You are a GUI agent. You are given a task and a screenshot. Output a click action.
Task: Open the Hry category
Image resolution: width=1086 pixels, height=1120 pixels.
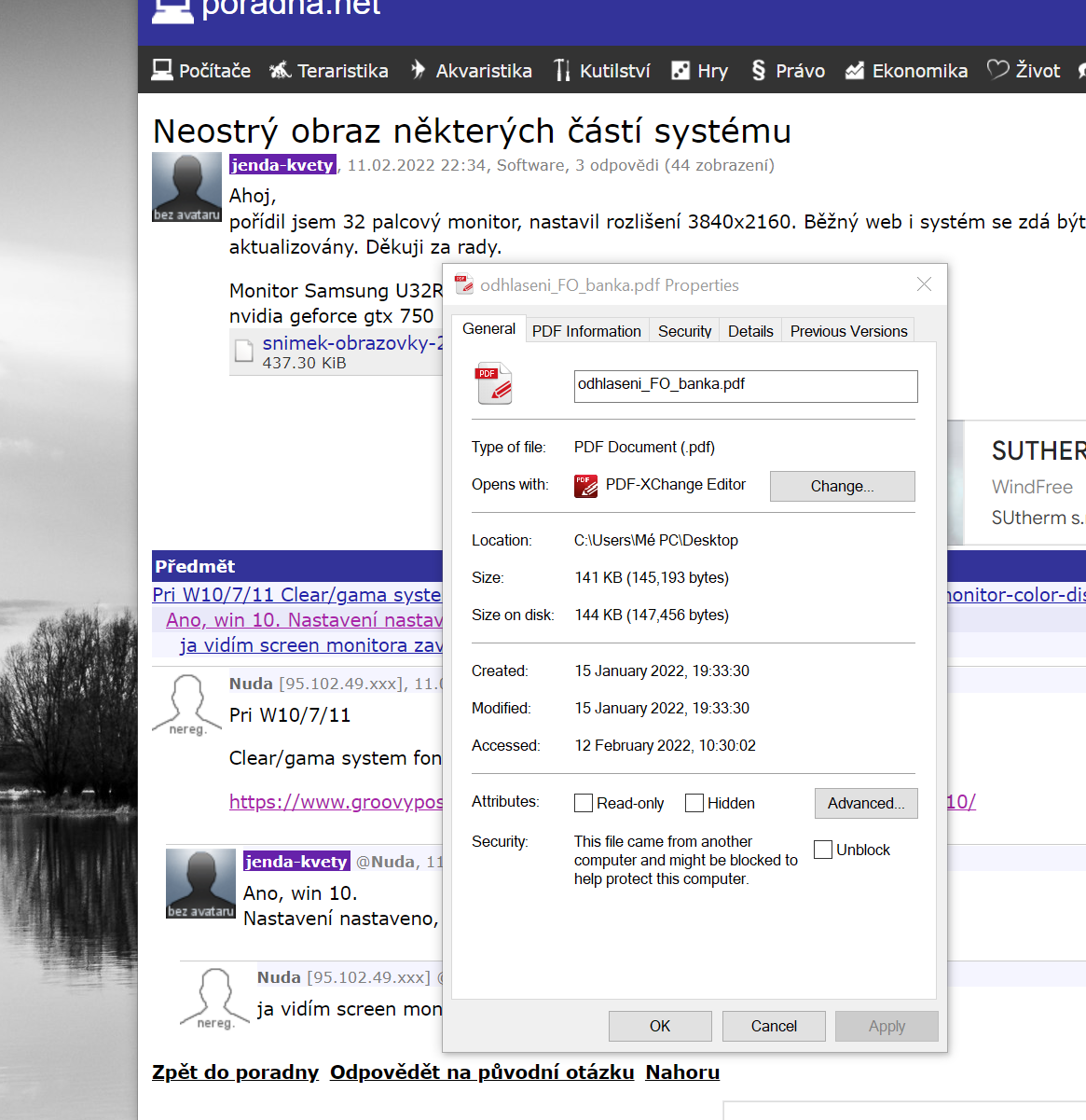point(699,71)
